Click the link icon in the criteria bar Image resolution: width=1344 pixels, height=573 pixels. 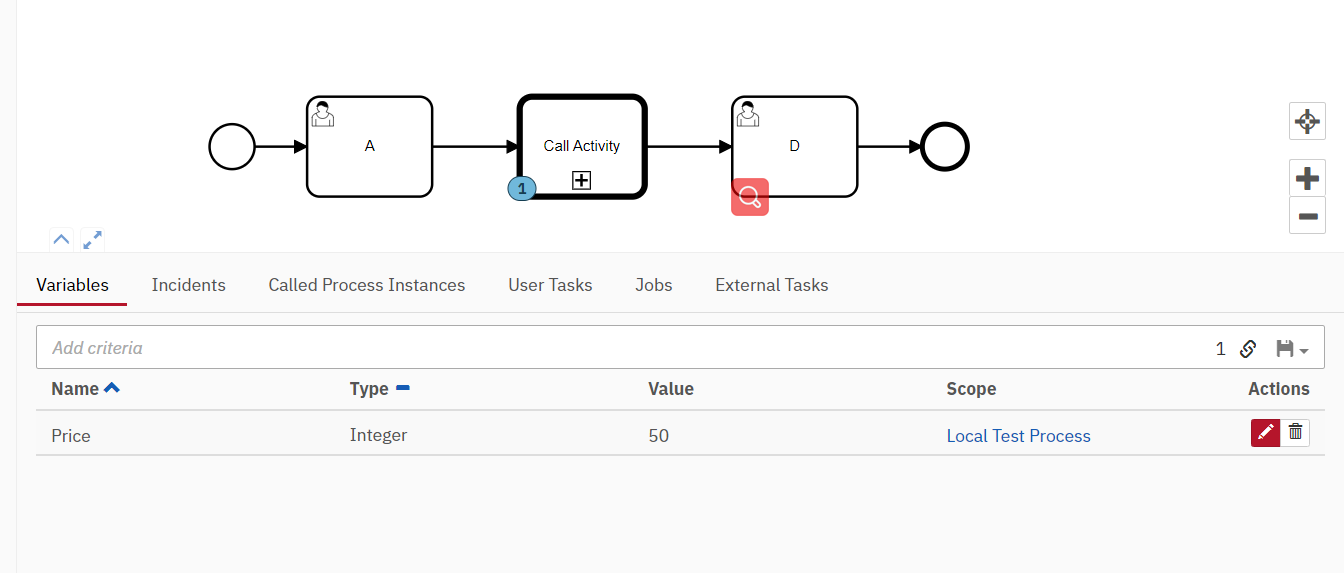click(x=1248, y=349)
